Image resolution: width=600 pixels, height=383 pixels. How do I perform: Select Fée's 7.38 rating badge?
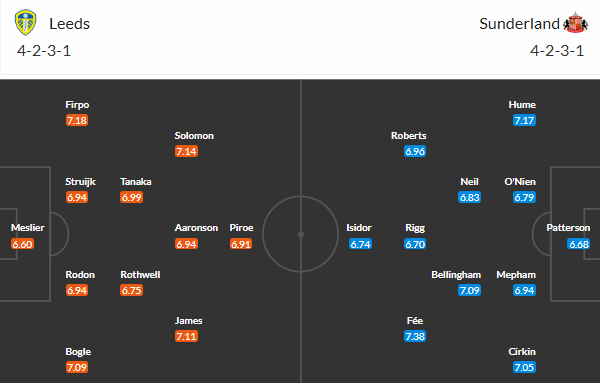pos(415,336)
